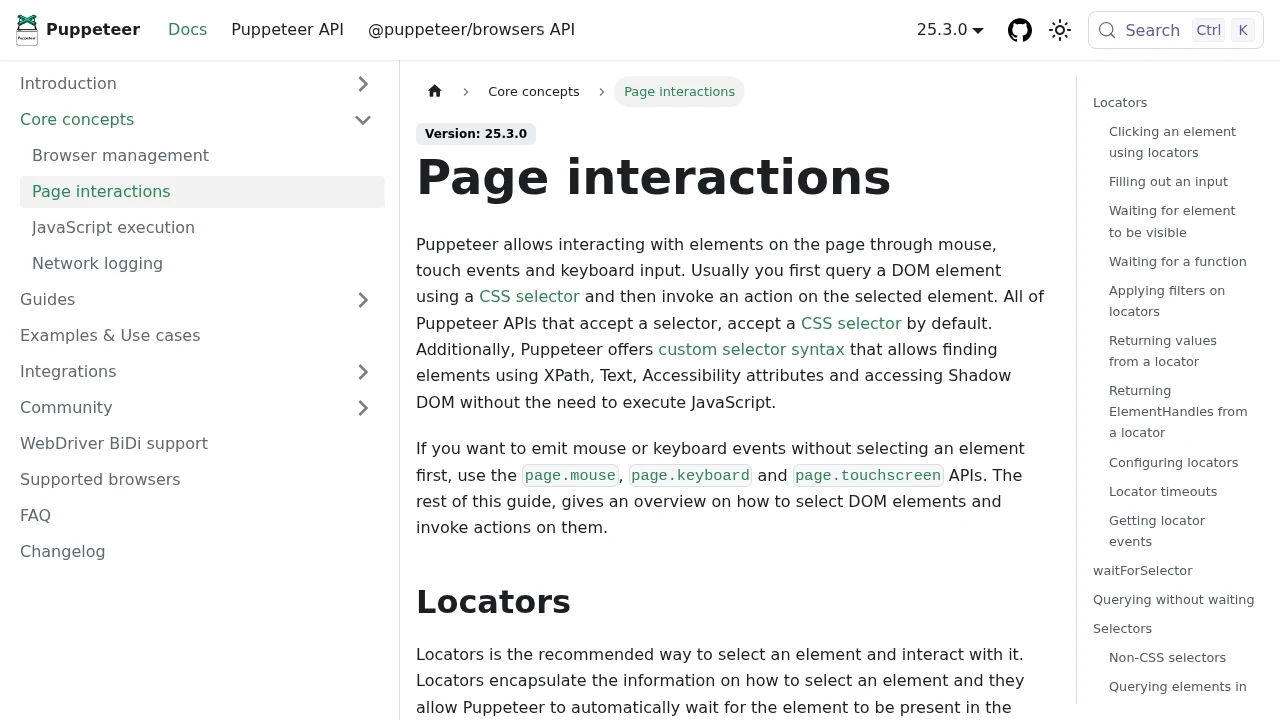
Task: Click the Puppeteer logo icon
Action: 27,30
